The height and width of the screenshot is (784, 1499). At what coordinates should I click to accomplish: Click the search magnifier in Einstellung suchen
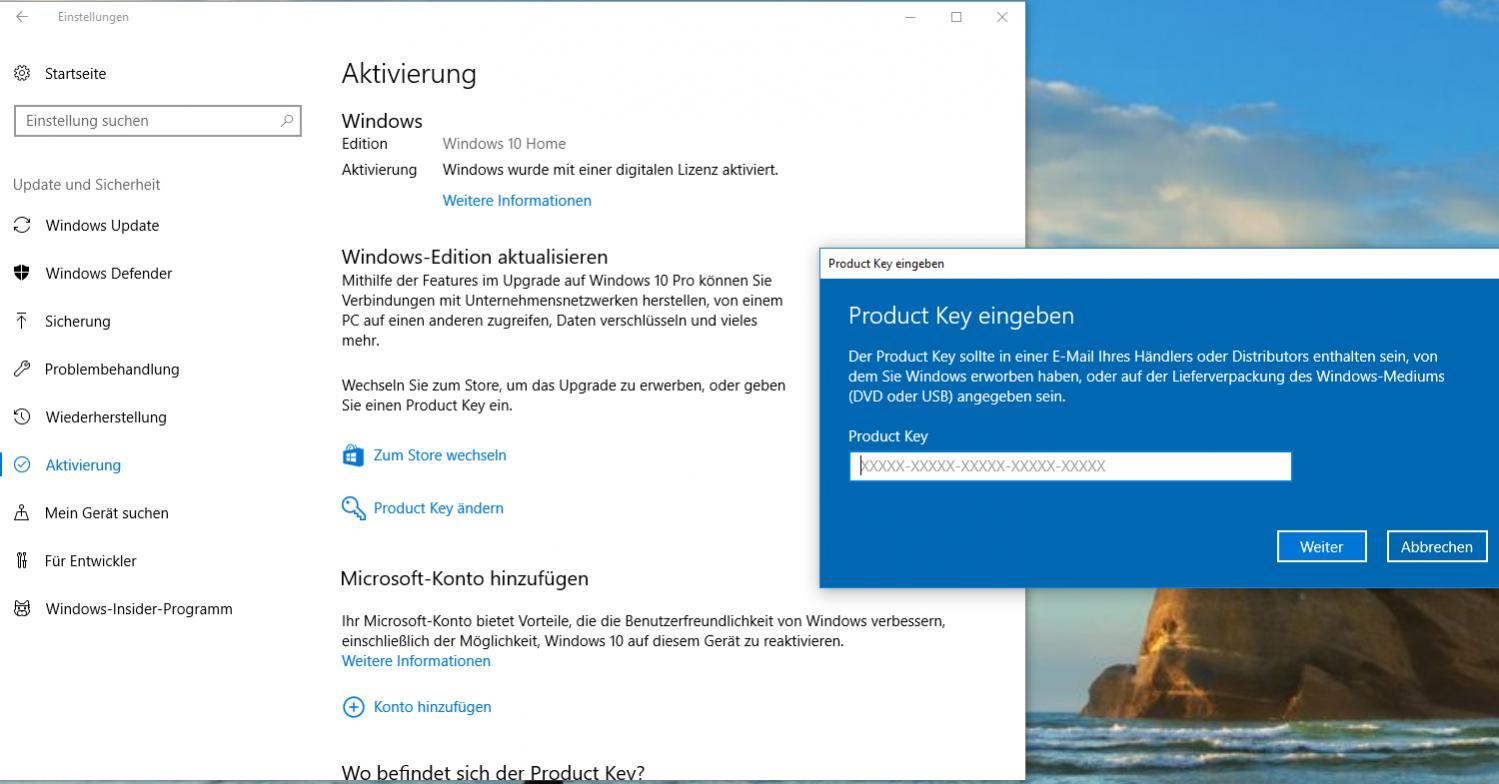(287, 120)
